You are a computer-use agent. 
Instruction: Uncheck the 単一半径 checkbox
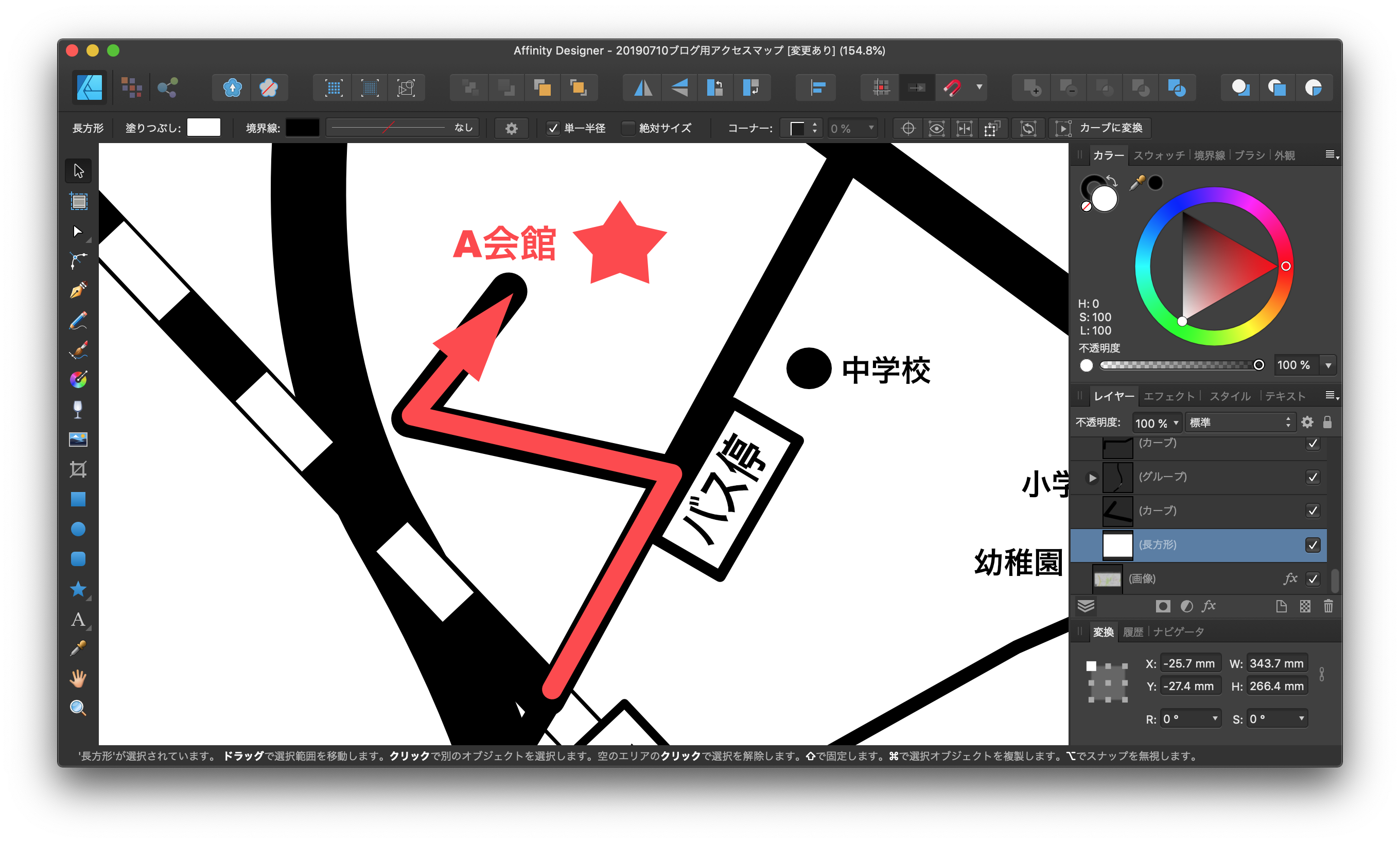(553, 128)
